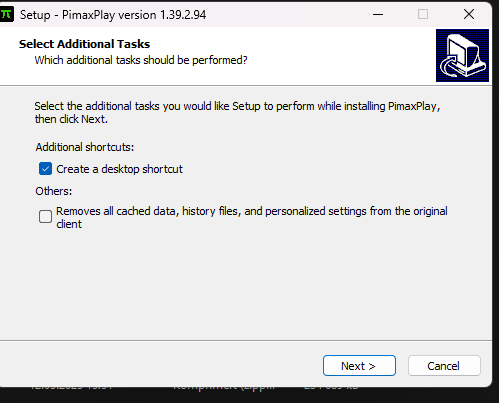Click the 'Others:' group label
Image resolution: width=499 pixels, height=403 pixels.
pyautogui.click(x=54, y=191)
